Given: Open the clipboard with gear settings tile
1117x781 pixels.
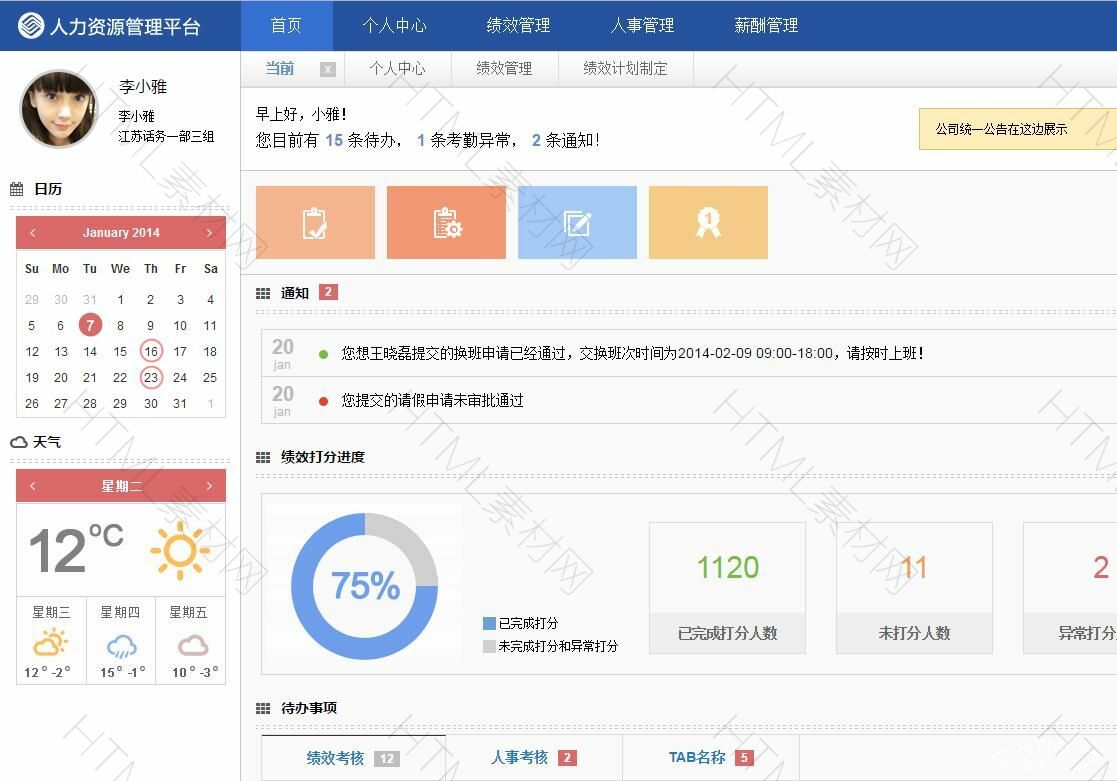Looking at the screenshot, I should point(446,222).
